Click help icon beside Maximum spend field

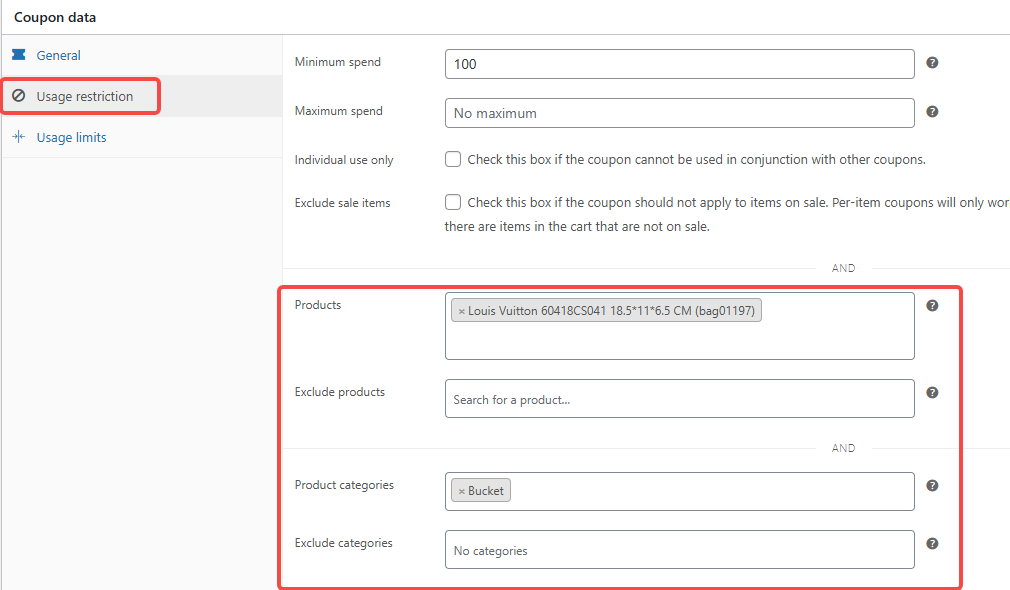(x=932, y=112)
